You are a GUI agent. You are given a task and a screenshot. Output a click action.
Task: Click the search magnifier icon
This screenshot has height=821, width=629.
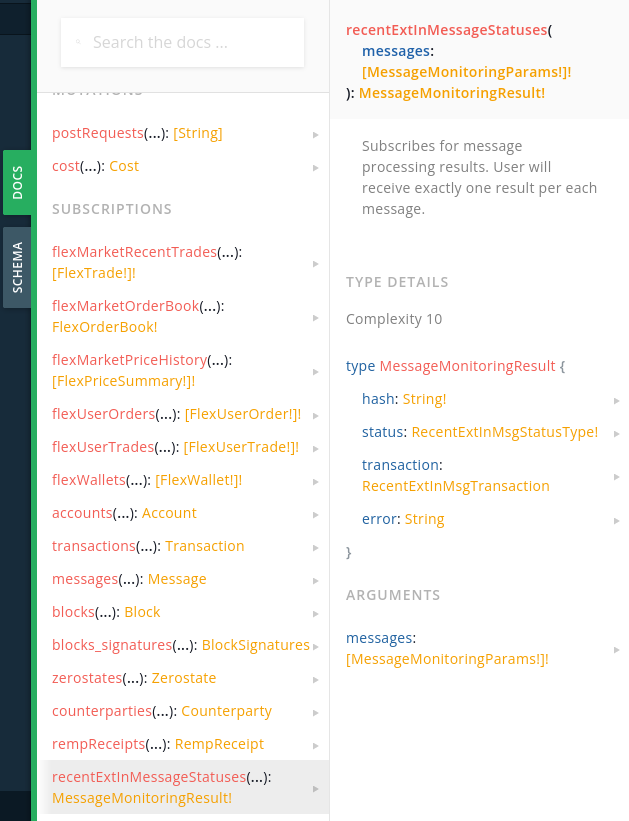78,43
